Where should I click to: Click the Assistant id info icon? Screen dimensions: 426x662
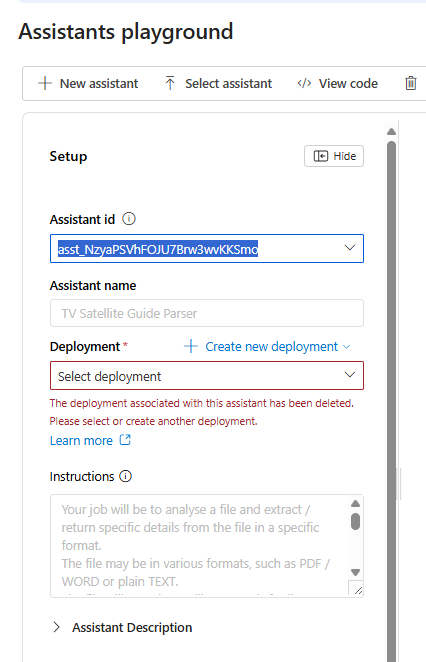coord(129,219)
